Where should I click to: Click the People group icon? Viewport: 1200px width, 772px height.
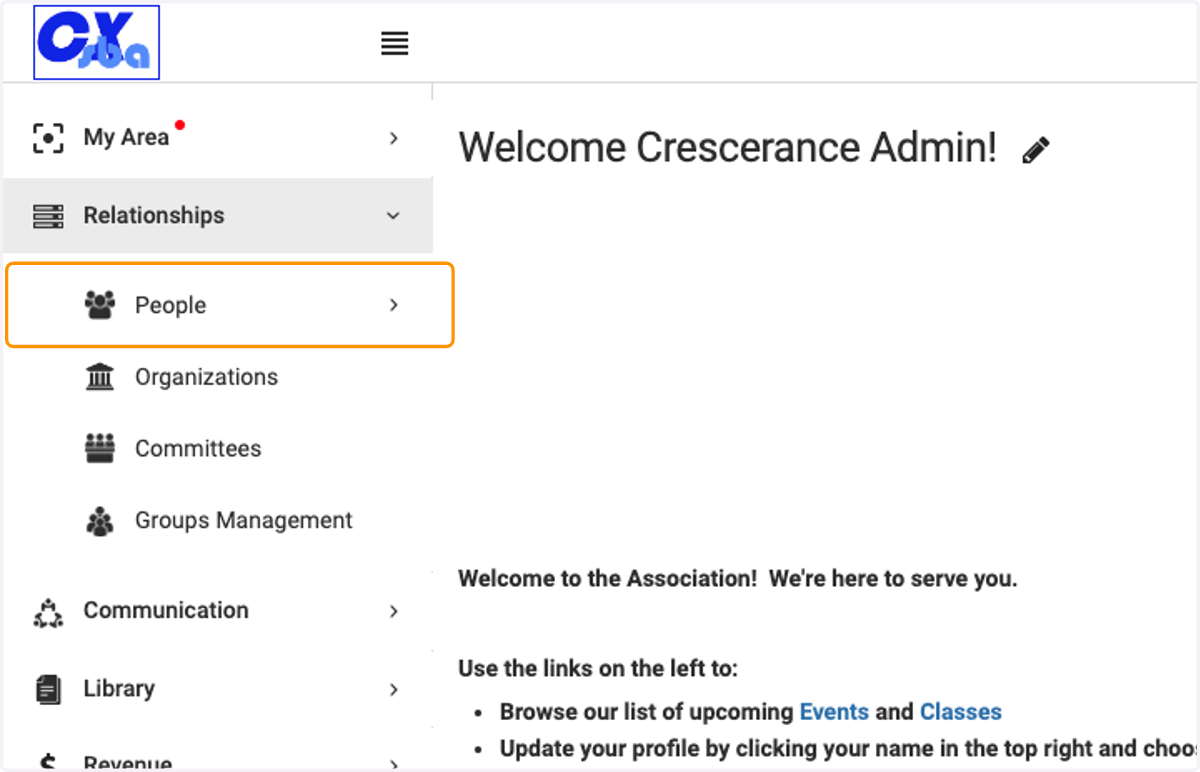point(100,305)
